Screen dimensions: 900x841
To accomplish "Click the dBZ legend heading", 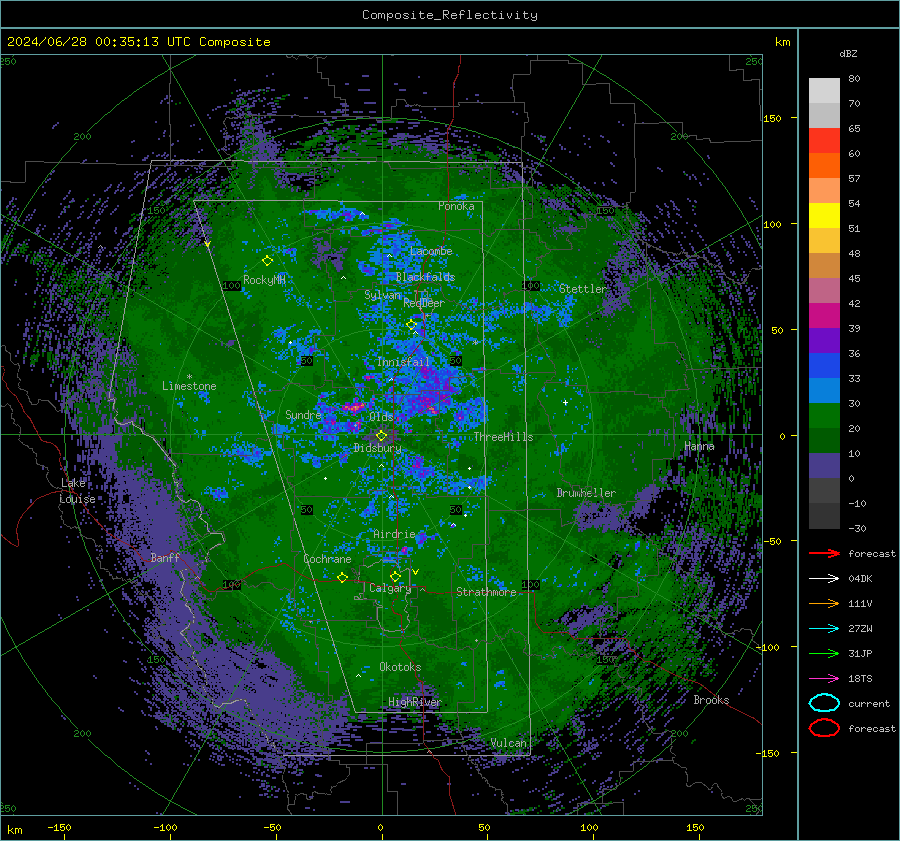I will tap(848, 53).
